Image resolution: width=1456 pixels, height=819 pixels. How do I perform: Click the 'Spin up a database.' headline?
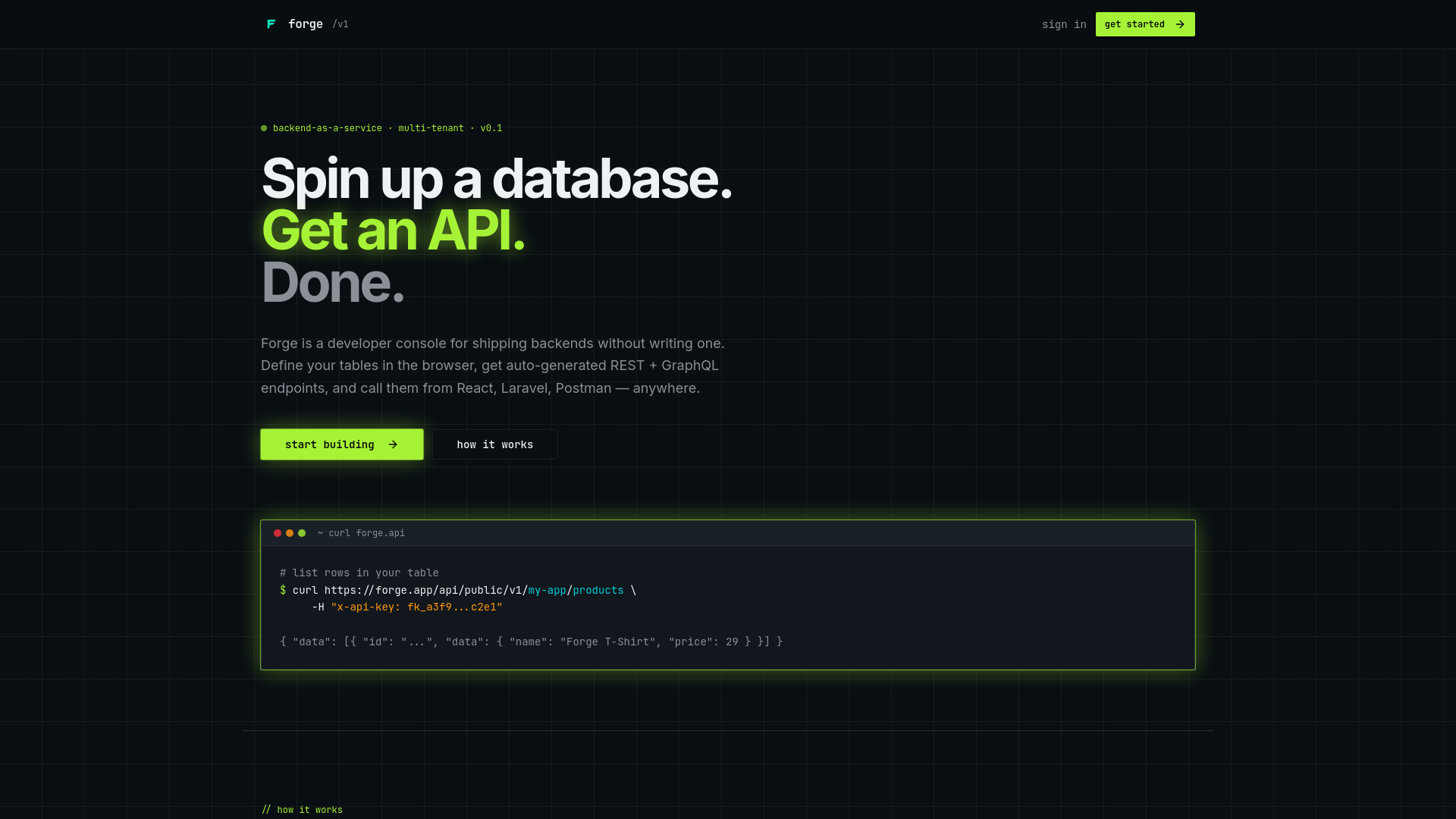point(497,179)
